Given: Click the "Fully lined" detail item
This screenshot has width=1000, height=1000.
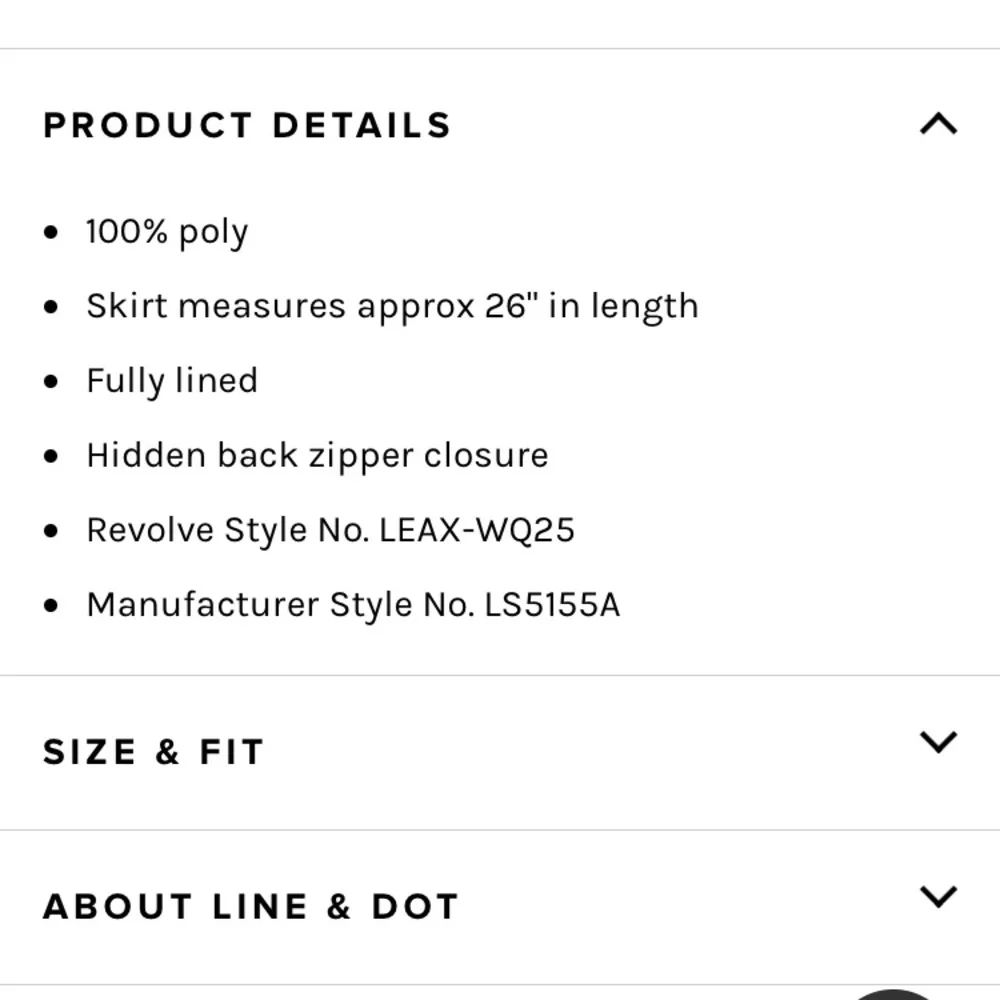Looking at the screenshot, I should (172, 381).
